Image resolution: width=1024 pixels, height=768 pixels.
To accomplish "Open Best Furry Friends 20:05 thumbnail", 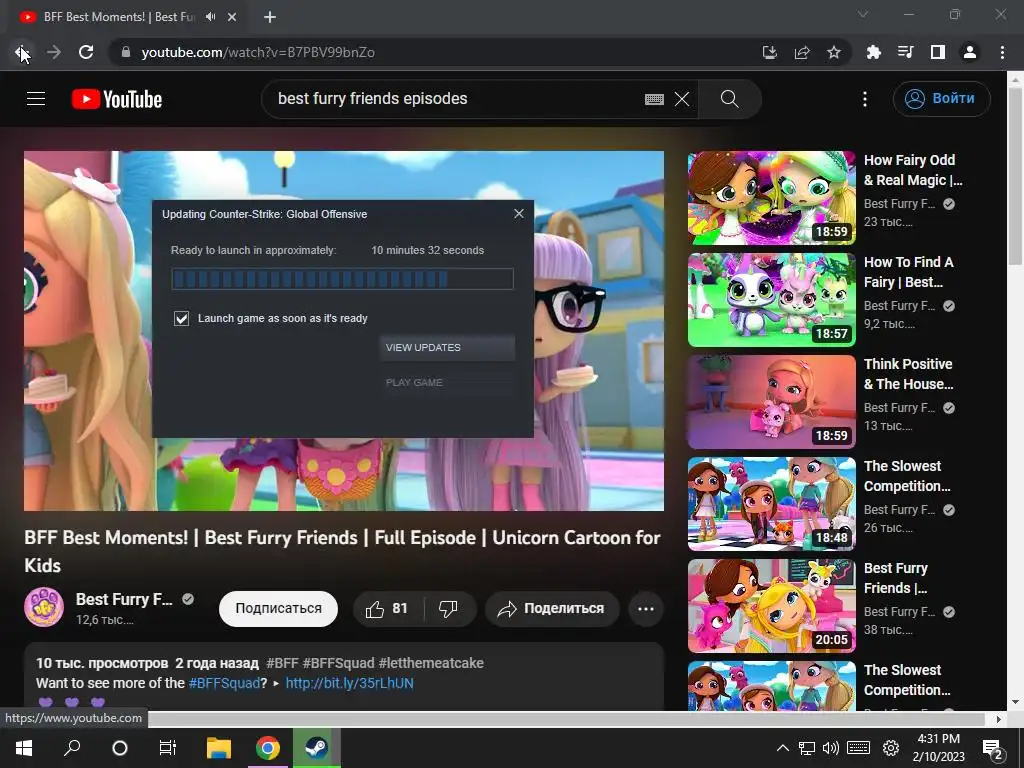I will [x=771, y=605].
